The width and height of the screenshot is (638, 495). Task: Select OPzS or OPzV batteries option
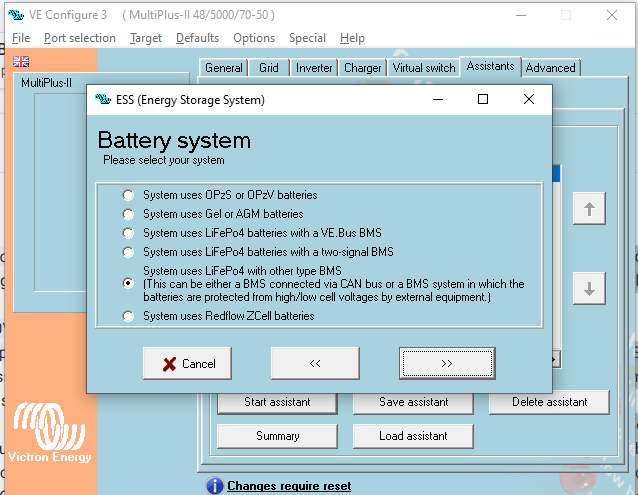tap(127, 195)
